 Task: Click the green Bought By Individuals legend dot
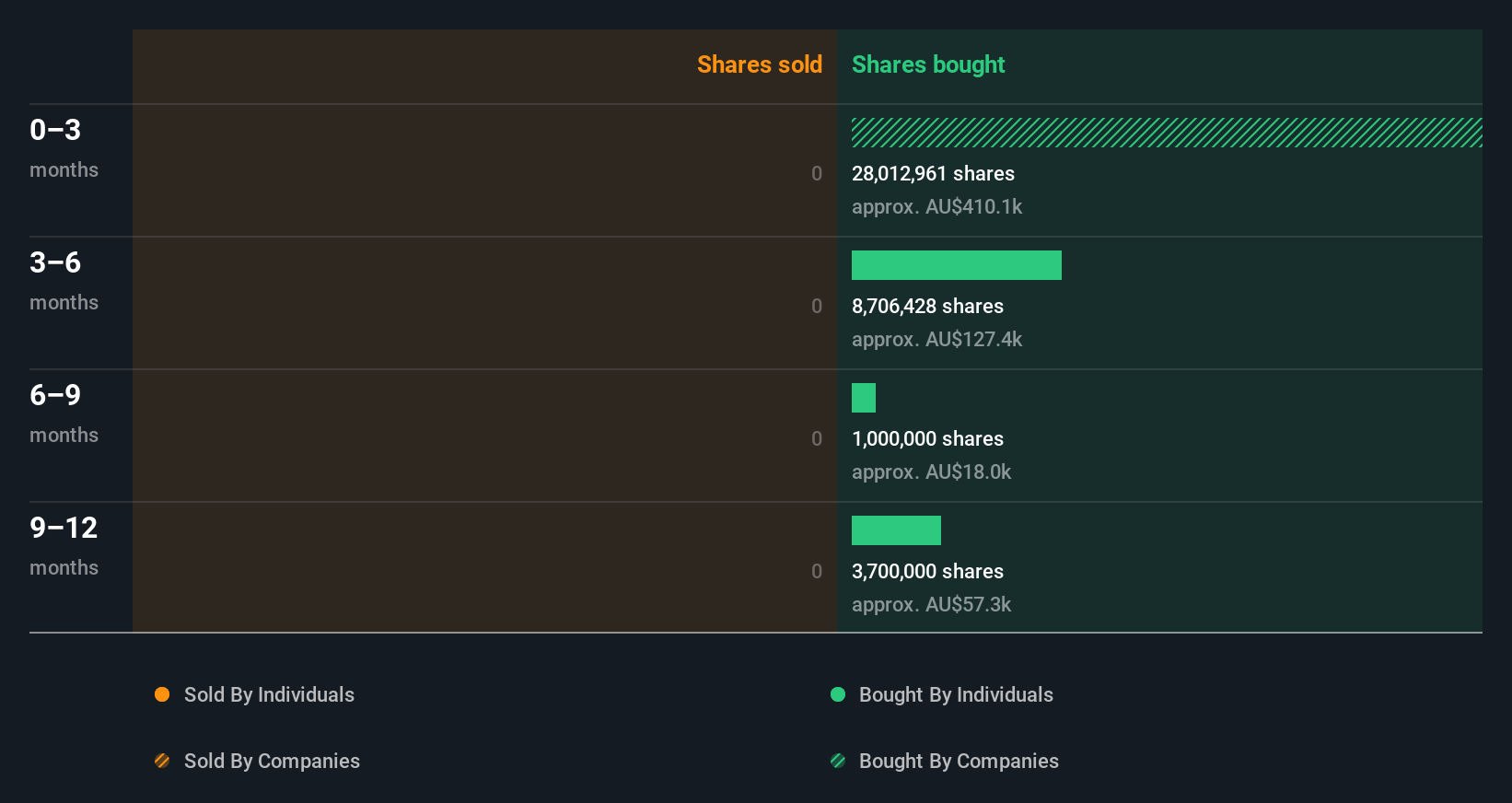(838, 694)
